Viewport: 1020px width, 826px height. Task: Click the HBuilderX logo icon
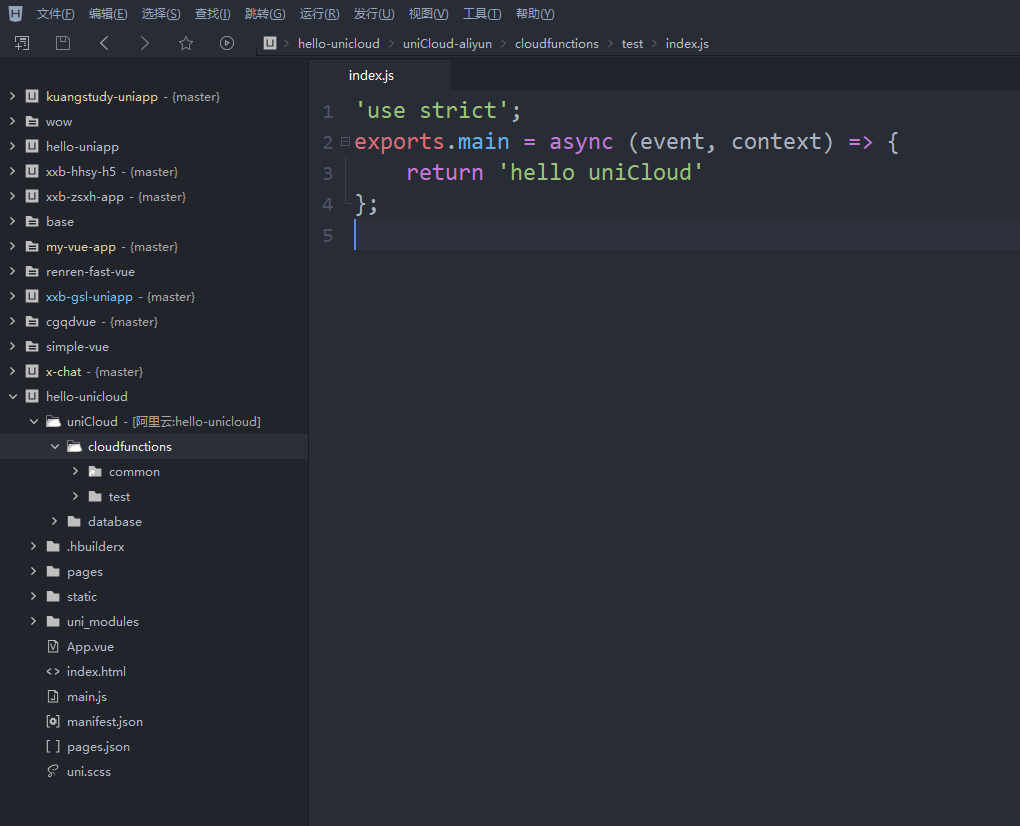pos(15,14)
